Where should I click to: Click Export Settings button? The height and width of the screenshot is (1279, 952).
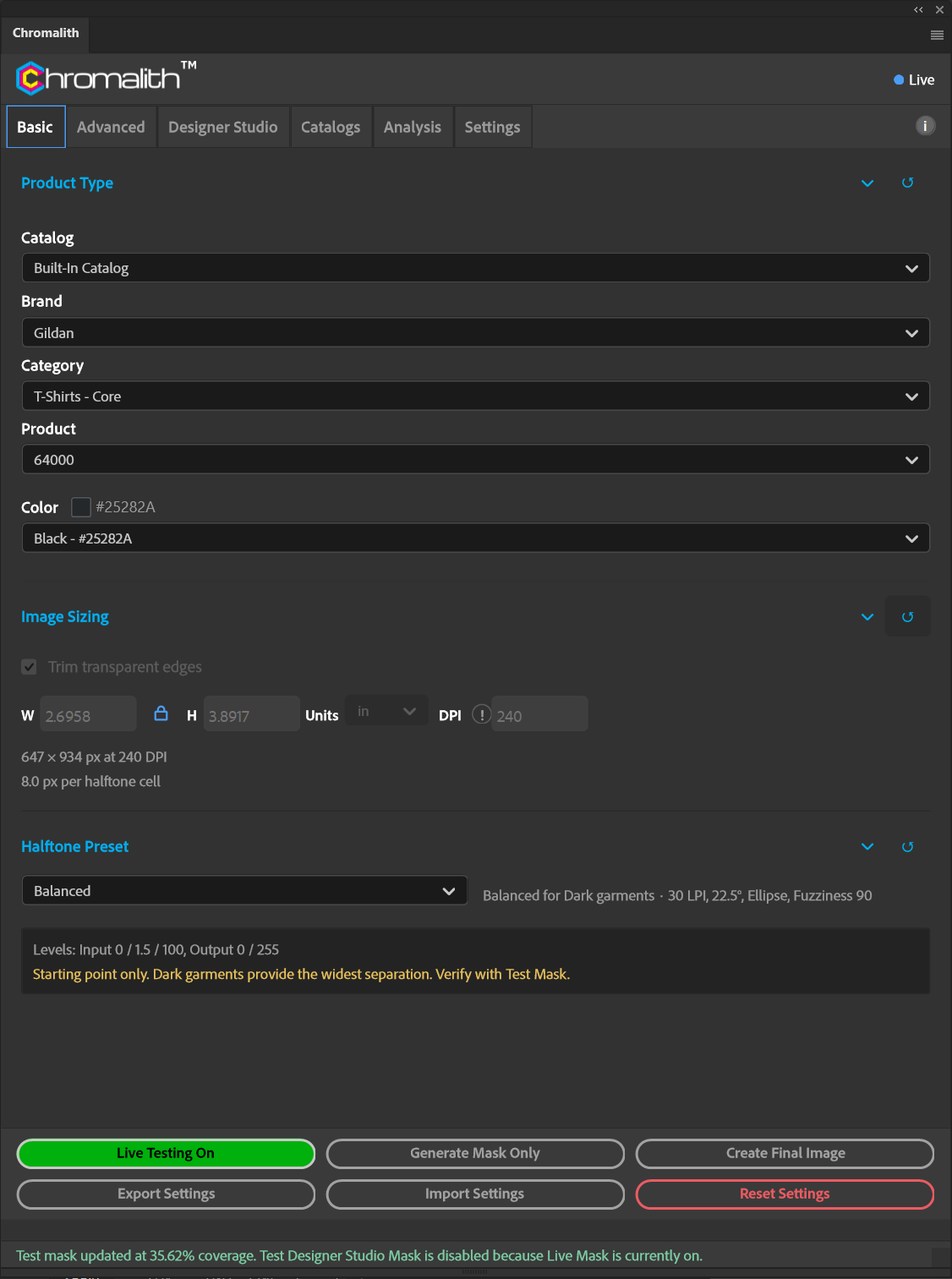point(166,1194)
